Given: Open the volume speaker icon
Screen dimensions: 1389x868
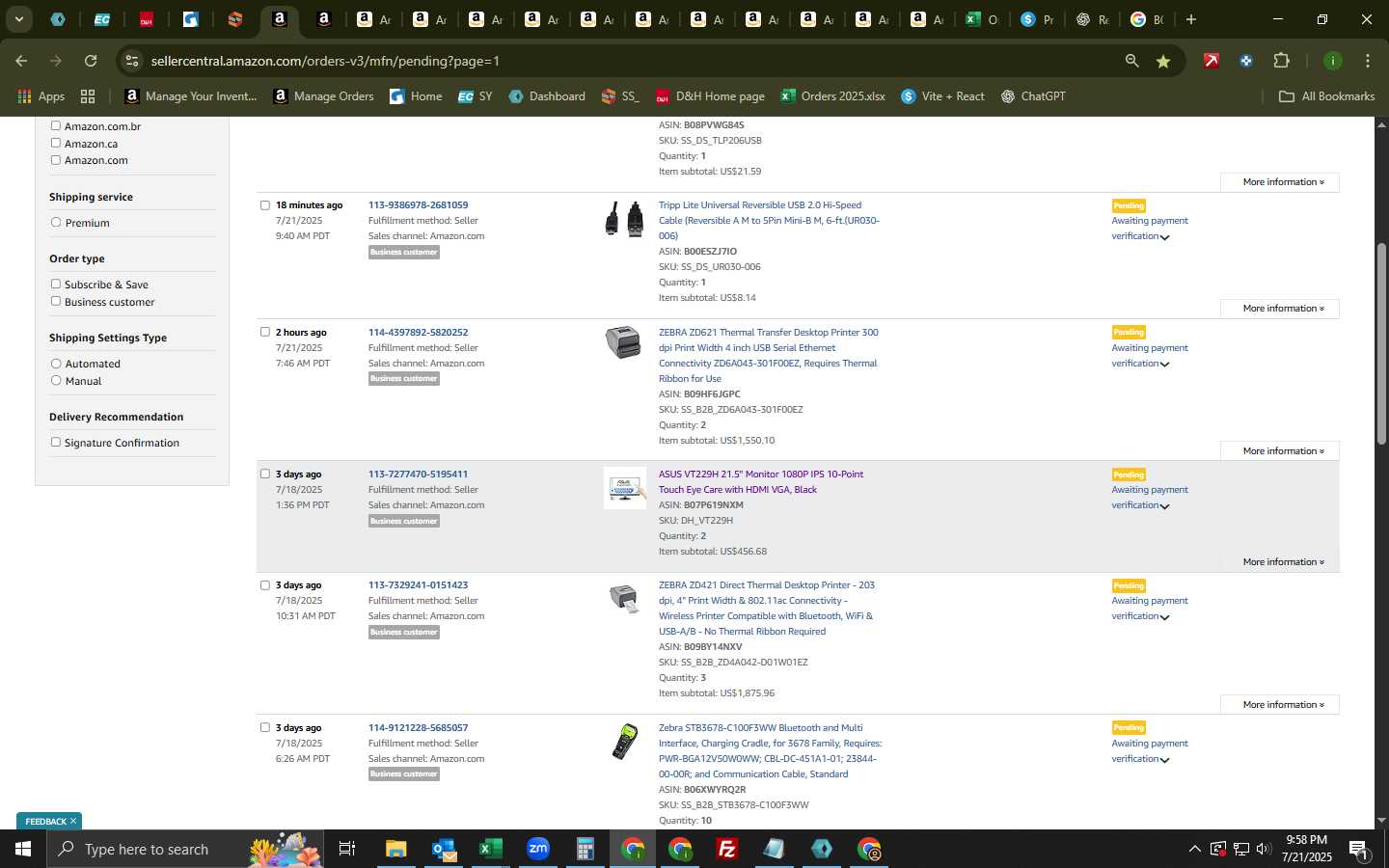Looking at the screenshot, I should [1264, 849].
